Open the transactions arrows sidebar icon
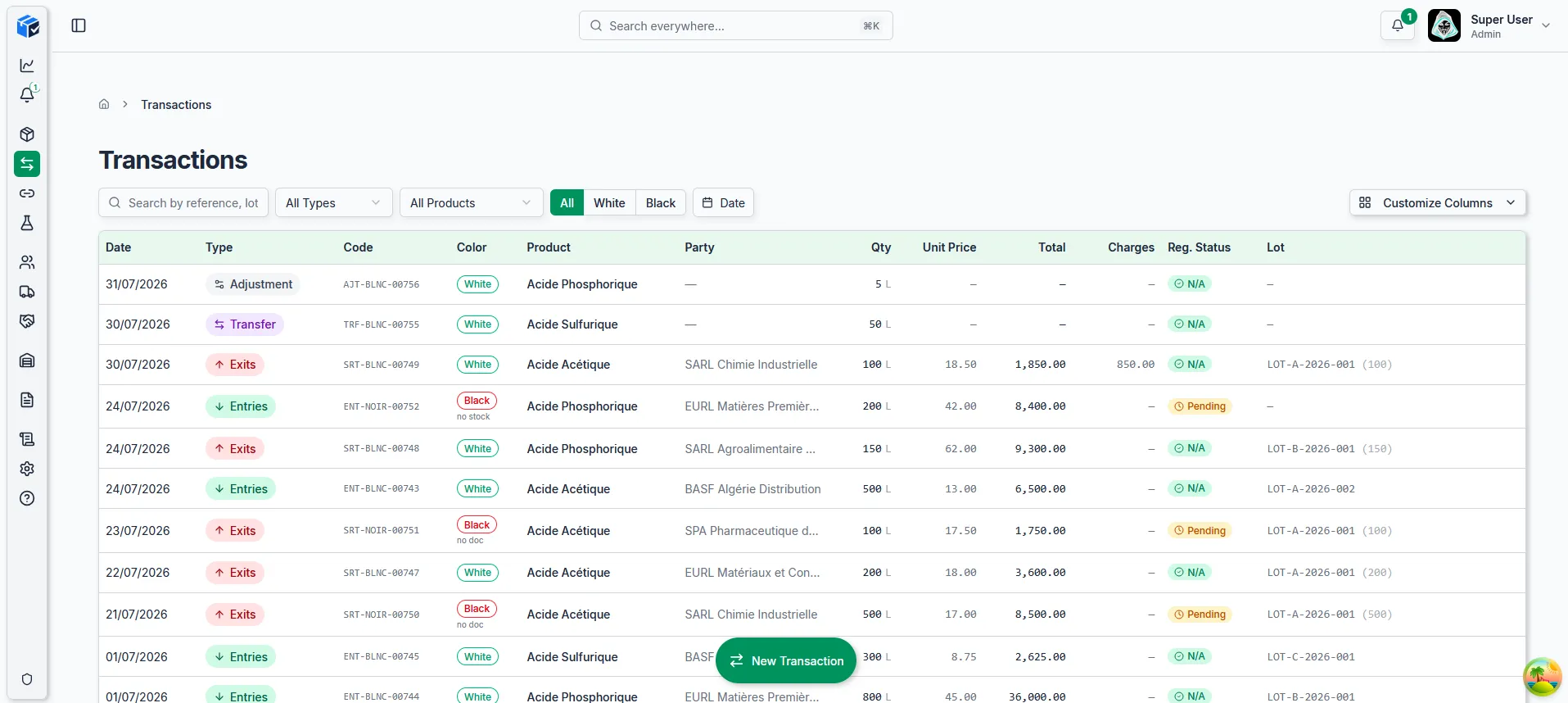Image resolution: width=1568 pixels, height=703 pixels. 27,164
